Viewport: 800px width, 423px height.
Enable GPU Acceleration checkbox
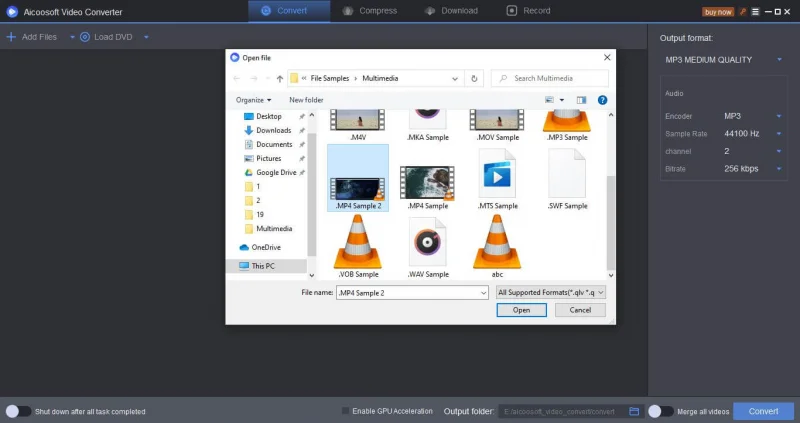346,411
